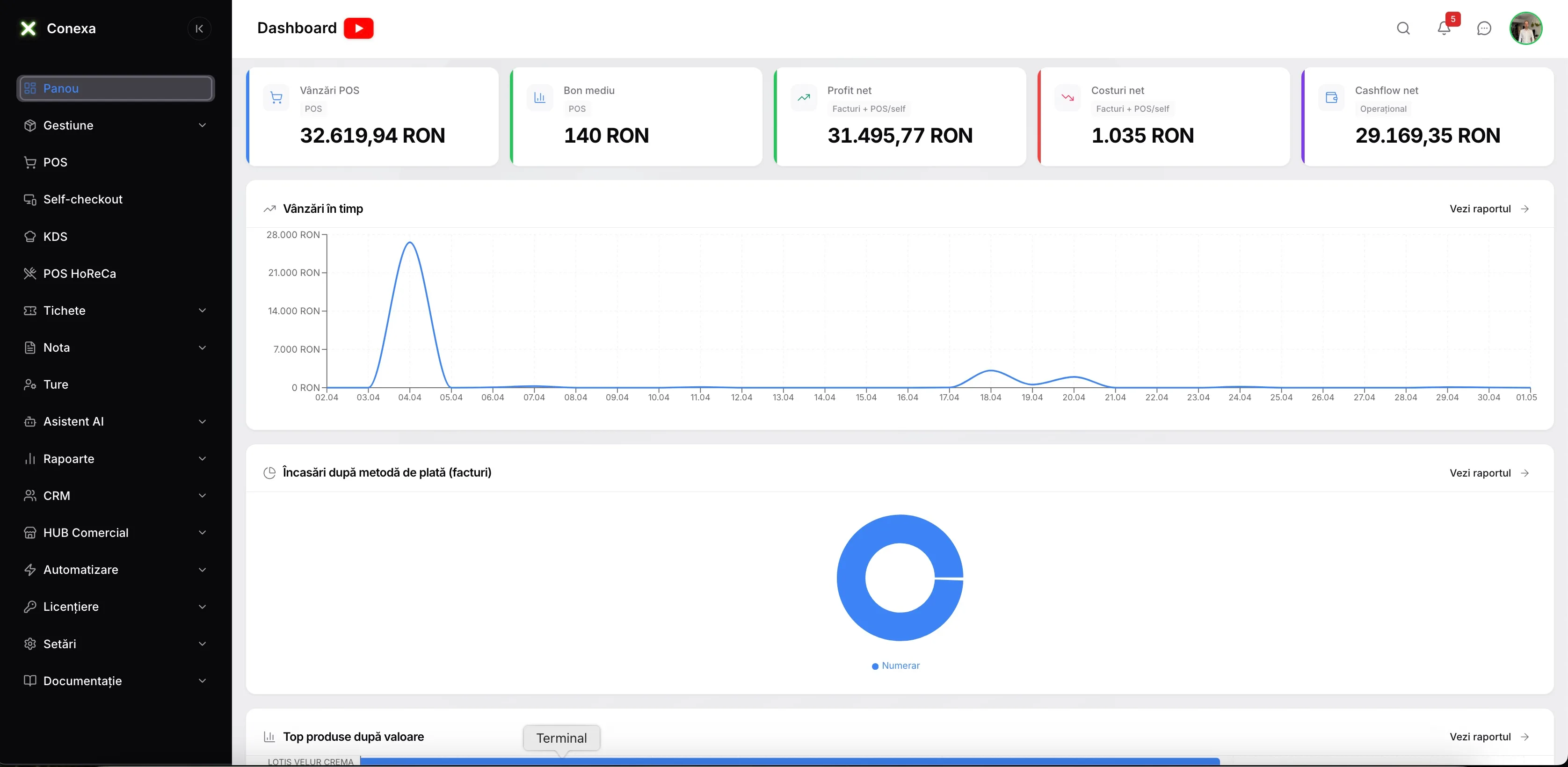Toggle the Numerar legend entry
The image size is (1568, 767).
(x=895, y=666)
